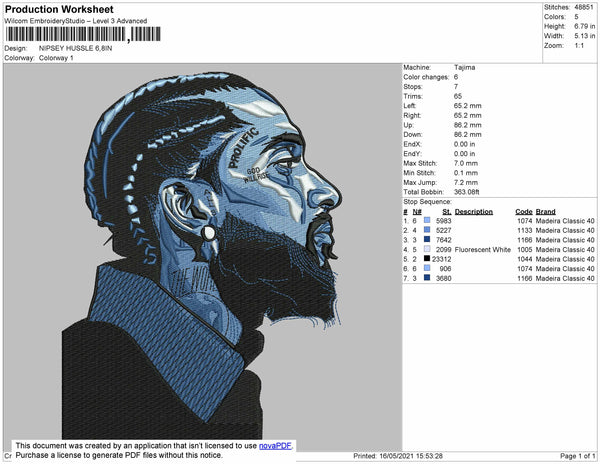Click the barcode below the Wilcom subtitle
600x464 pixels.
point(83,34)
